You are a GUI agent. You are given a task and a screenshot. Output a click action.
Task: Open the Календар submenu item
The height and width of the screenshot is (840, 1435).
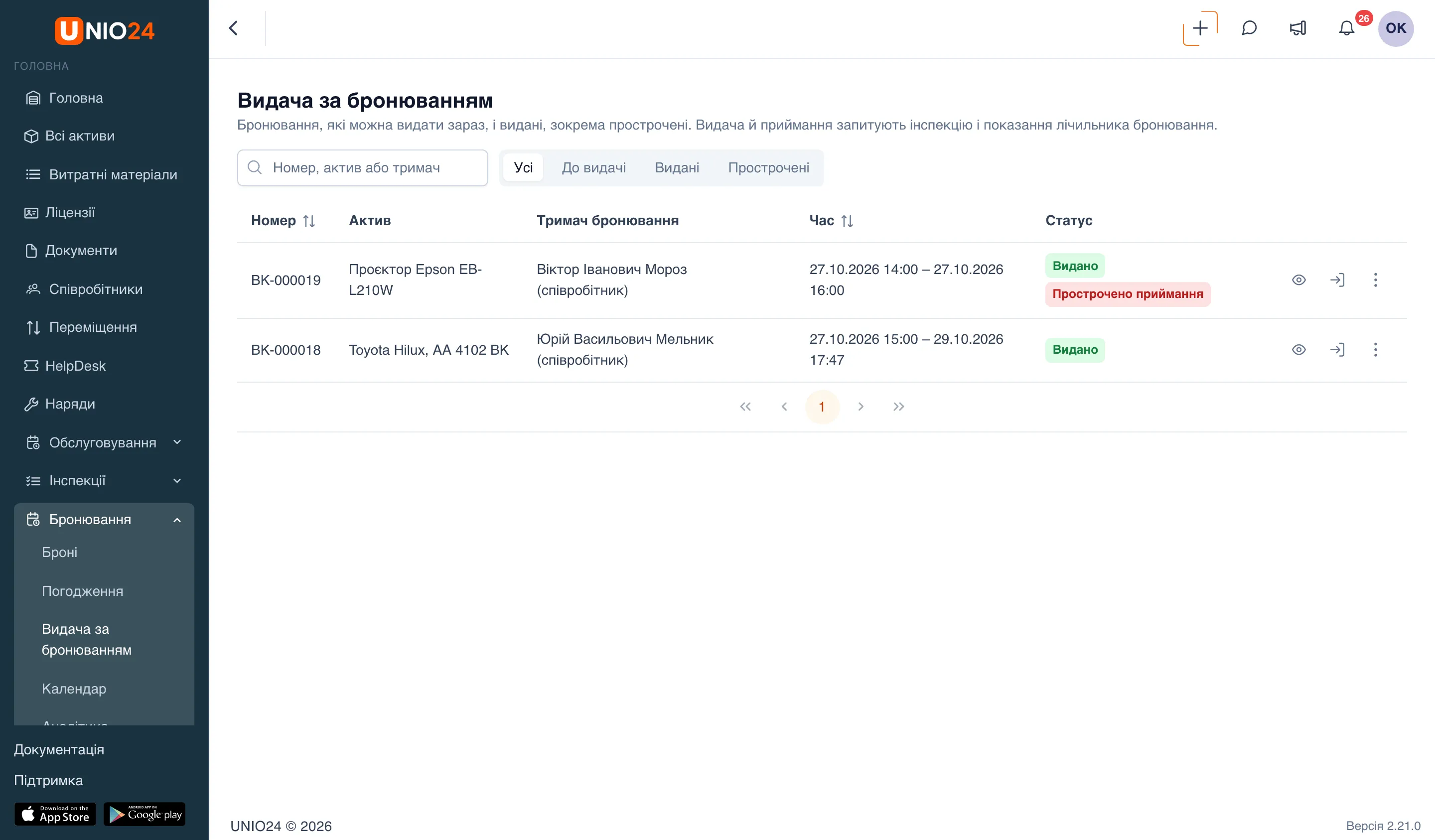[x=74, y=689]
